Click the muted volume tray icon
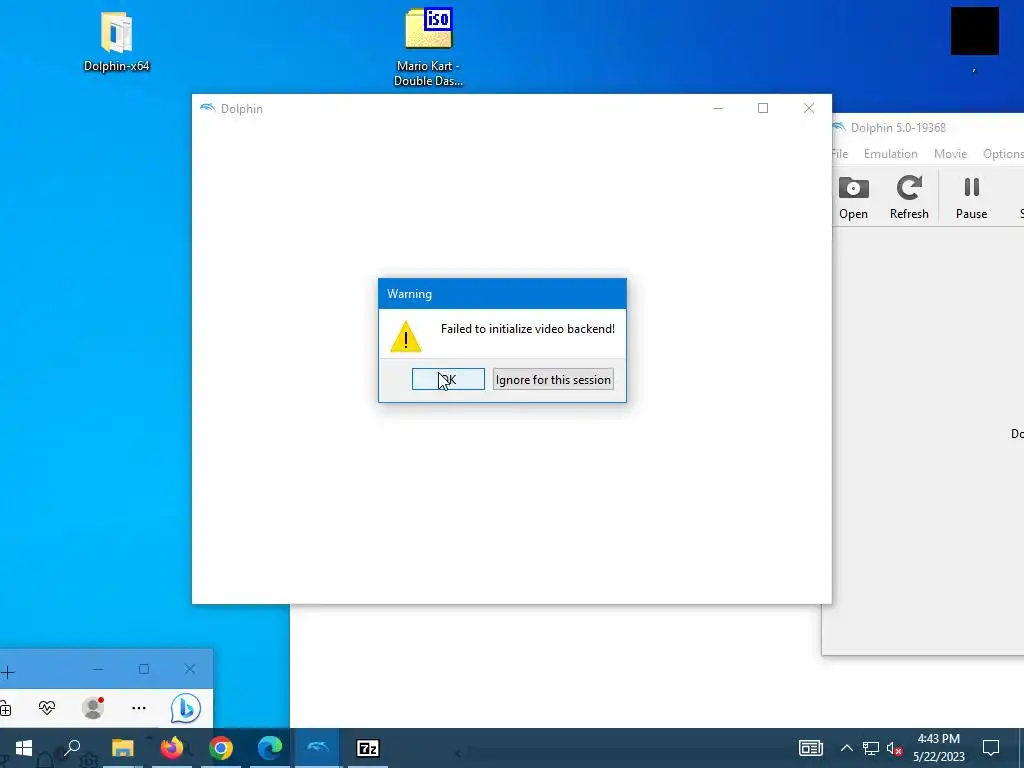The height and width of the screenshot is (768, 1024). (894, 748)
